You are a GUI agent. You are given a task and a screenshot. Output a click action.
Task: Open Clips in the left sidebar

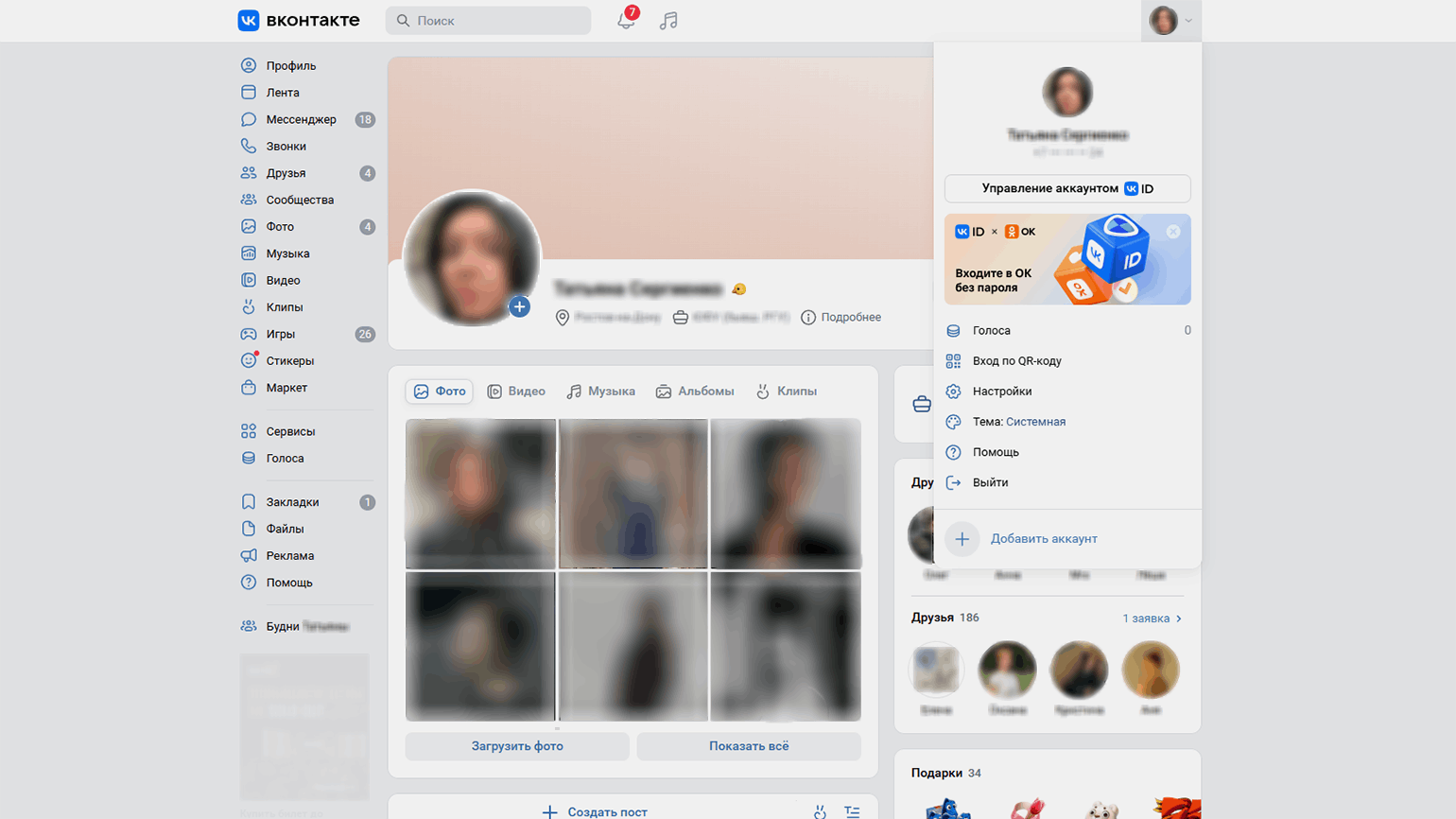coord(284,307)
